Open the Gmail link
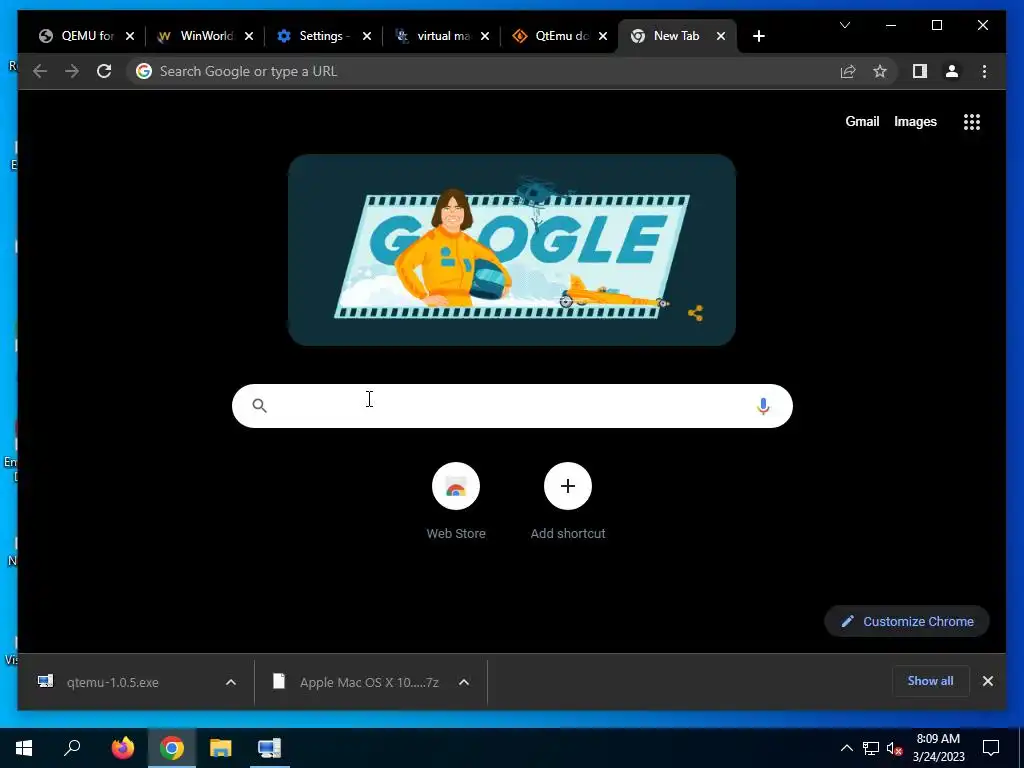Image resolution: width=1024 pixels, height=768 pixels. pyautogui.click(x=862, y=121)
